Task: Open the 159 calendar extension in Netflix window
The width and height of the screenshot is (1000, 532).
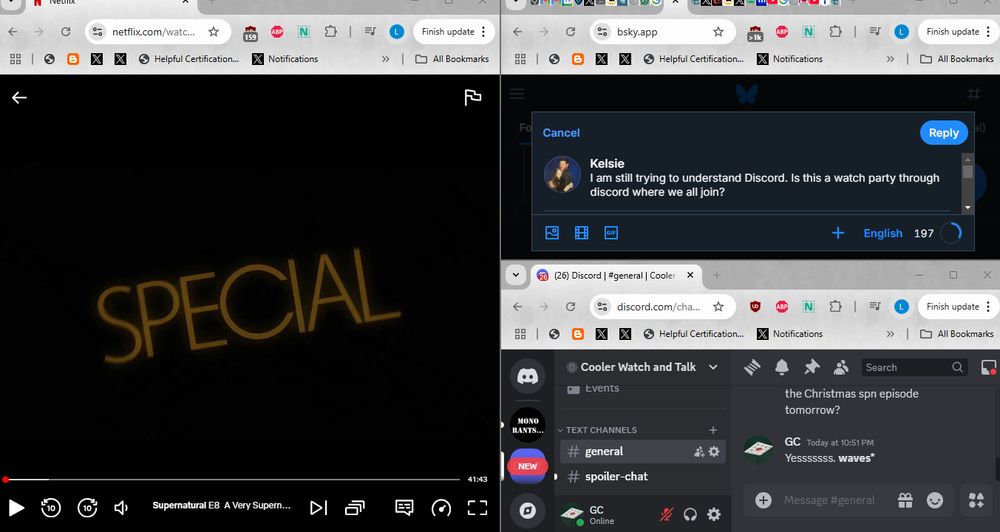Action: point(250,33)
